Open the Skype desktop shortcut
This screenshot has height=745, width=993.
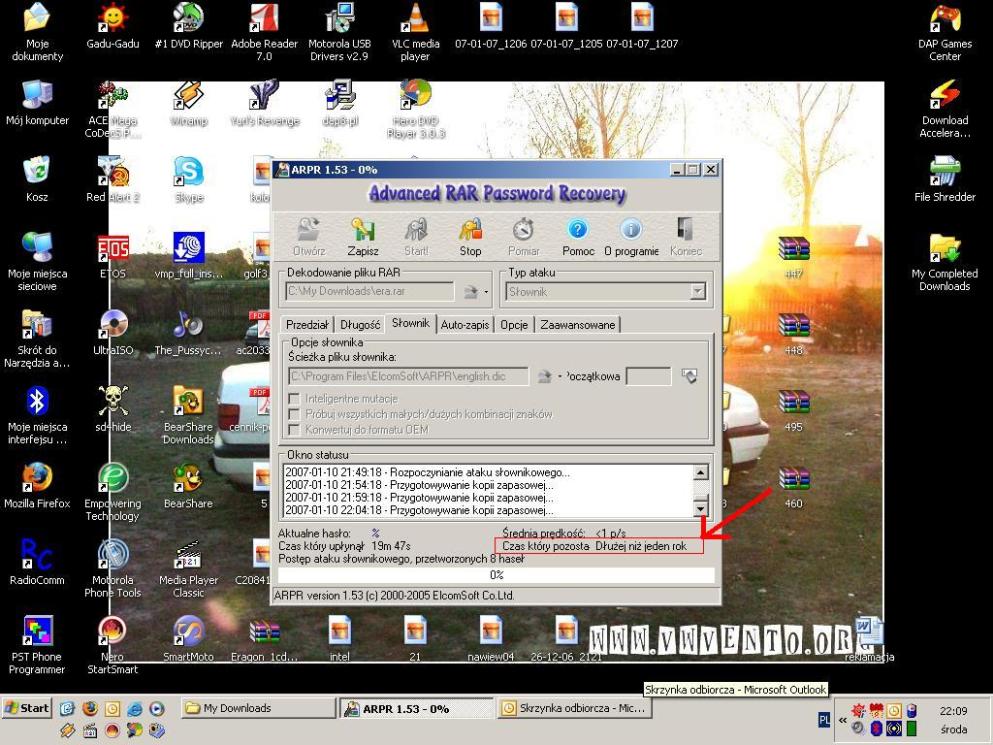tap(189, 171)
